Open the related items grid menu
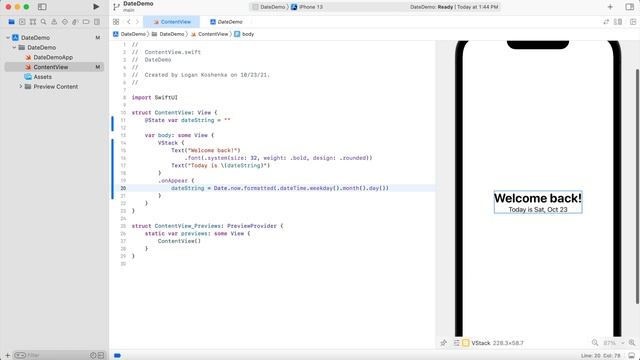 pos(116,22)
